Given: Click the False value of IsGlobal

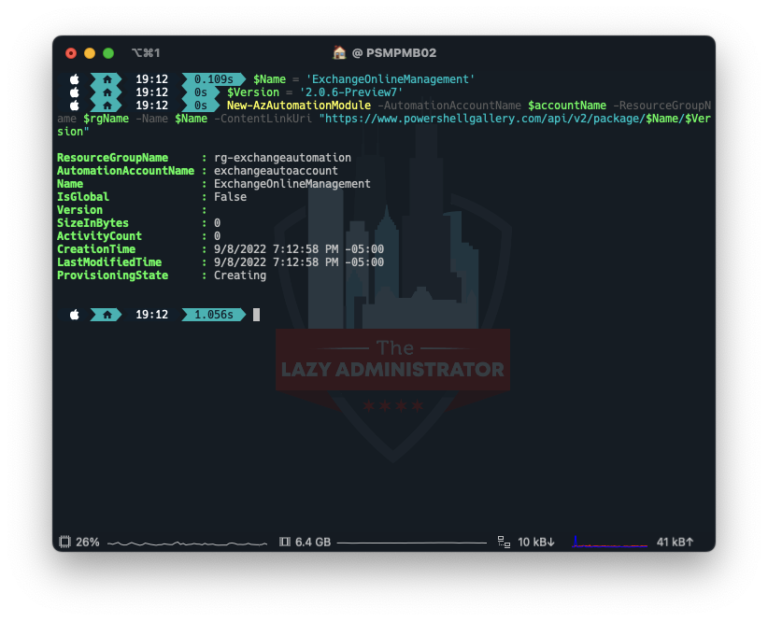Looking at the screenshot, I should (230, 197).
